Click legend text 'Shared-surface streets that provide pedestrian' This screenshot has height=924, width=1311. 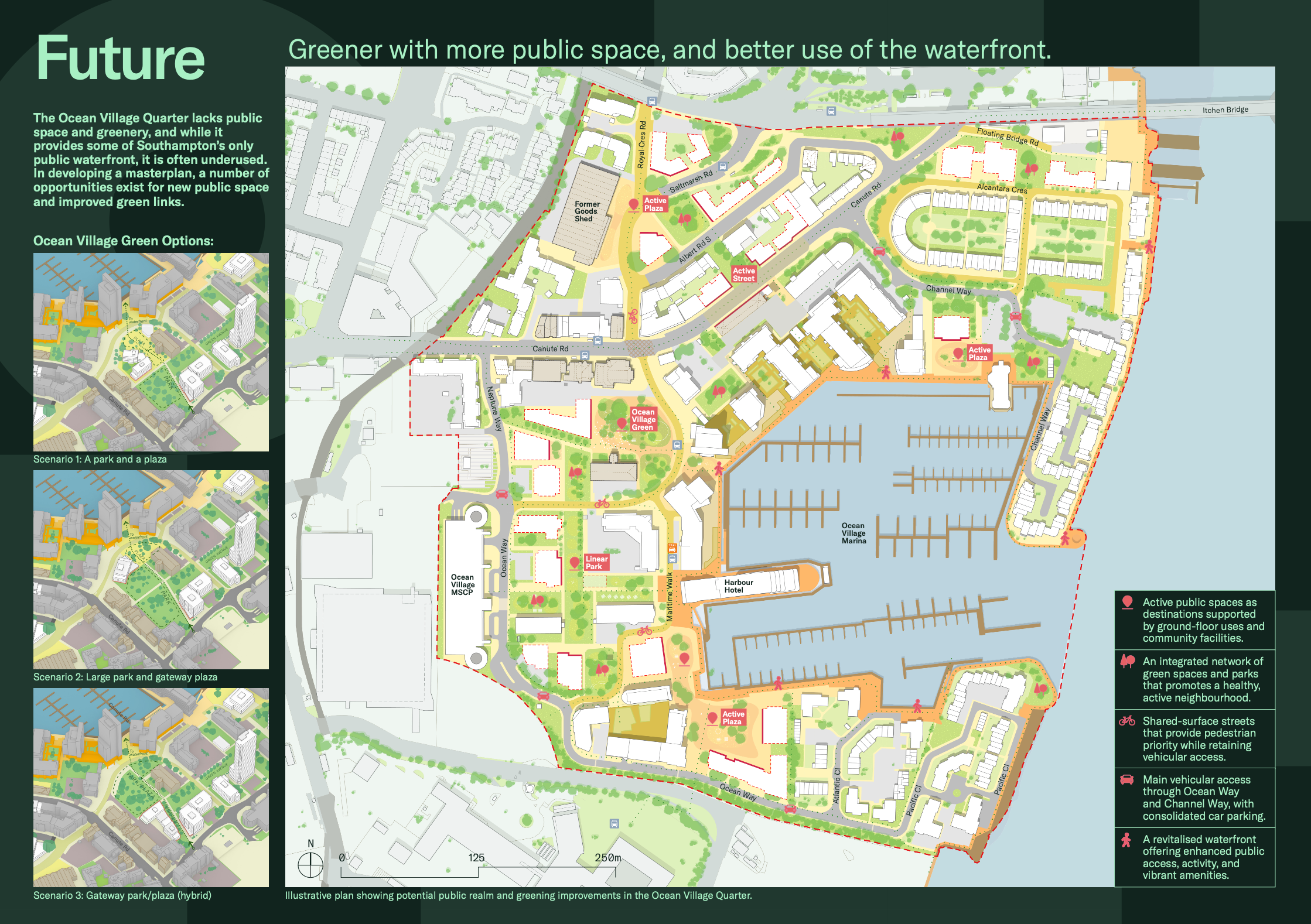[1199, 739]
